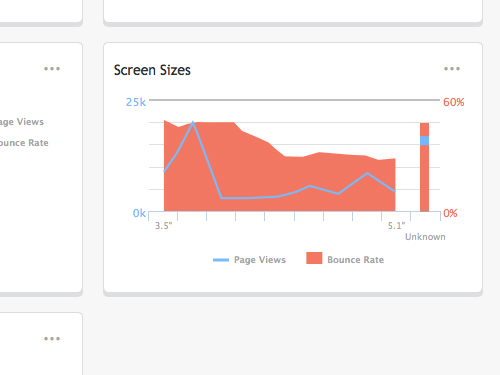Open the ellipsis menu on the bottom-left card
The image size is (500, 375).
[x=52, y=339]
